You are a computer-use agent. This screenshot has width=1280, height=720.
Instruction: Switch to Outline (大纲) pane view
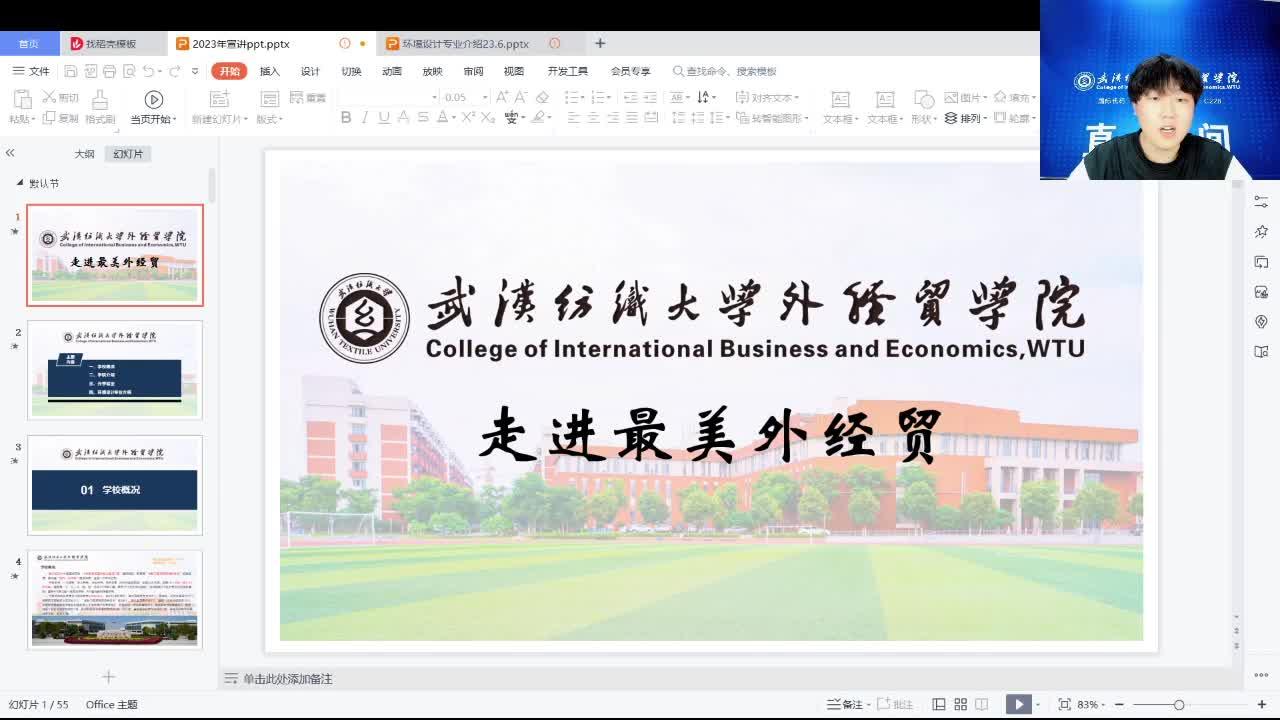tap(84, 154)
